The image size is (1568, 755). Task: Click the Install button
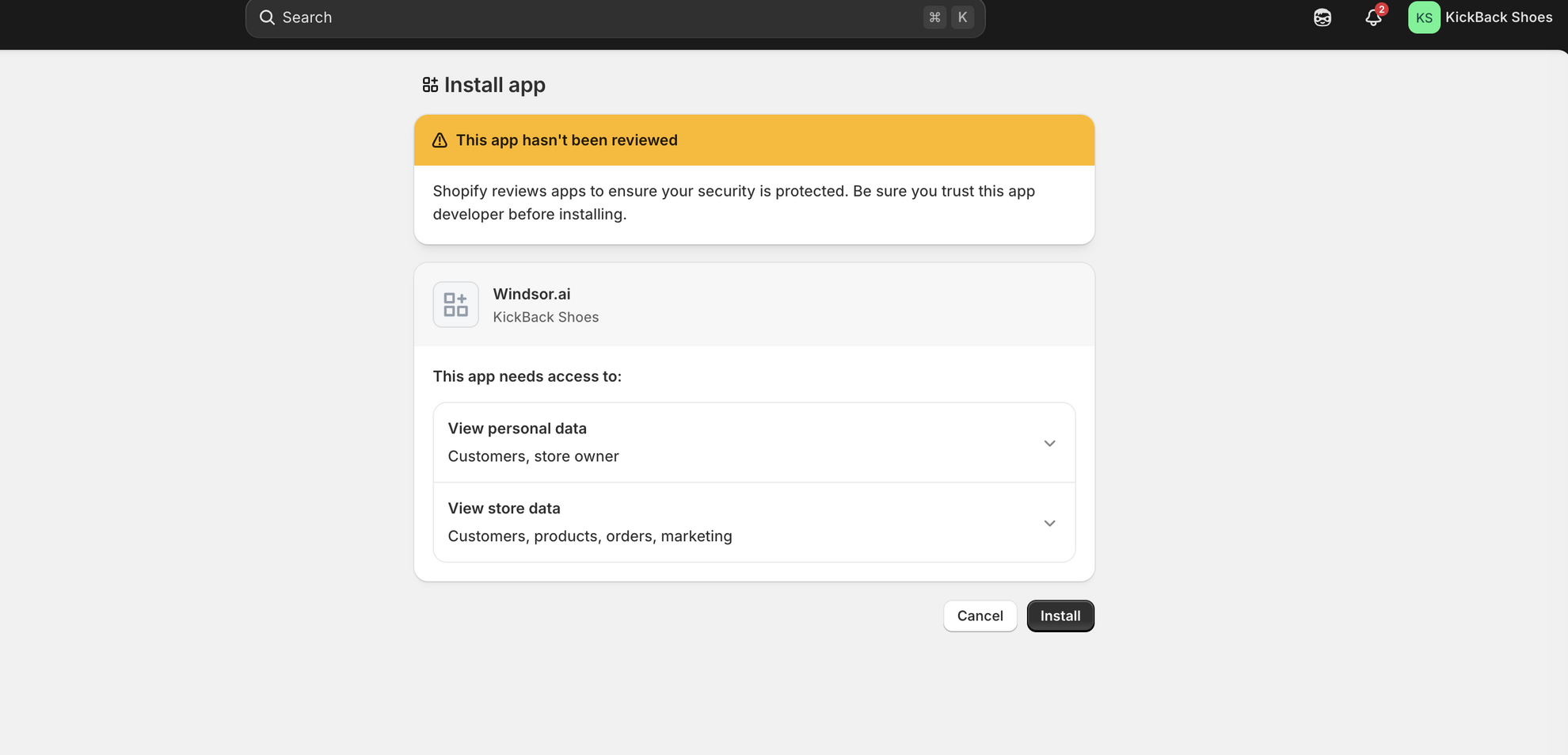tap(1060, 616)
